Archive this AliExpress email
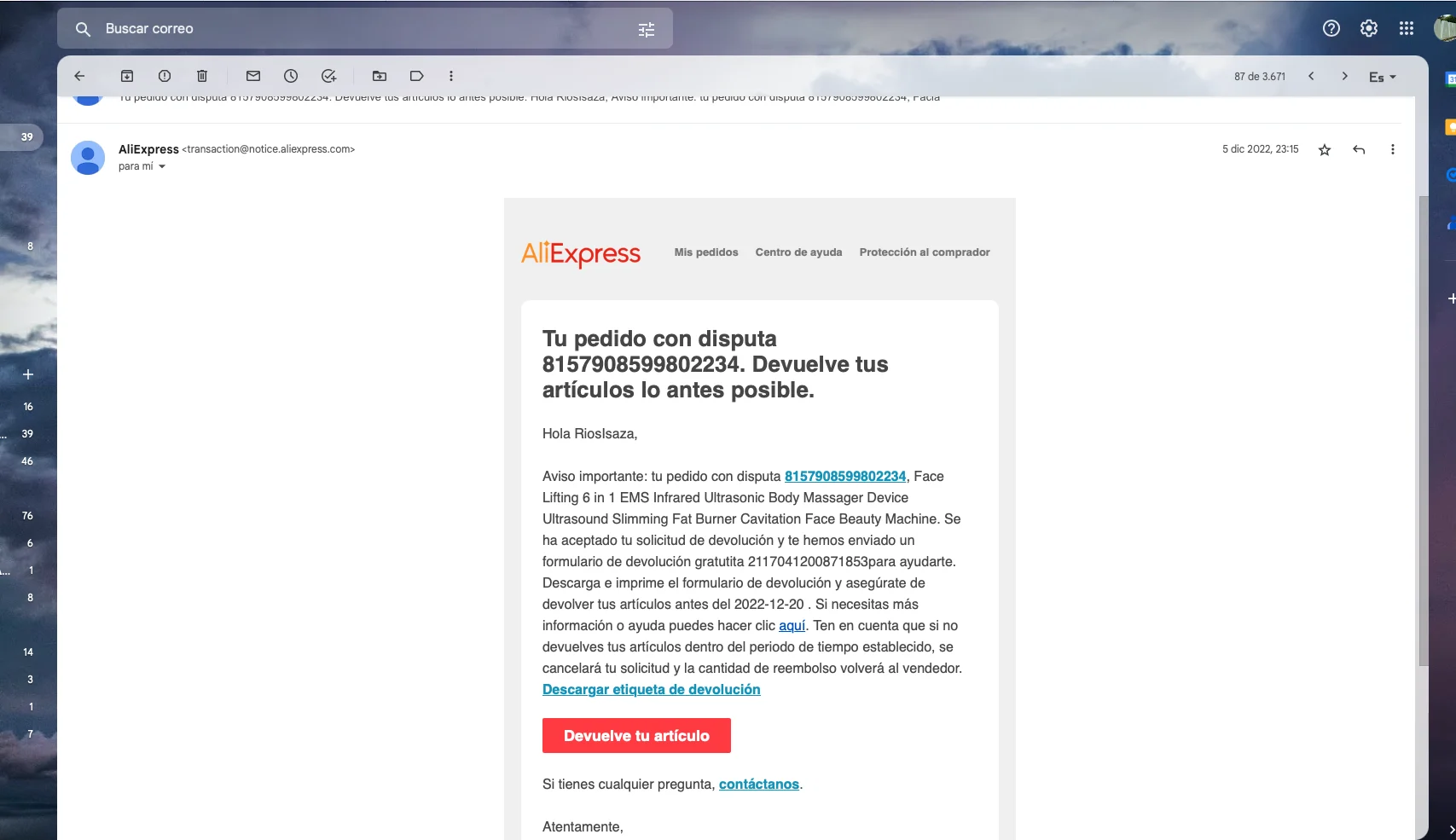The height and width of the screenshot is (840, 1456). pyautogui.click(x=127, y=76)
